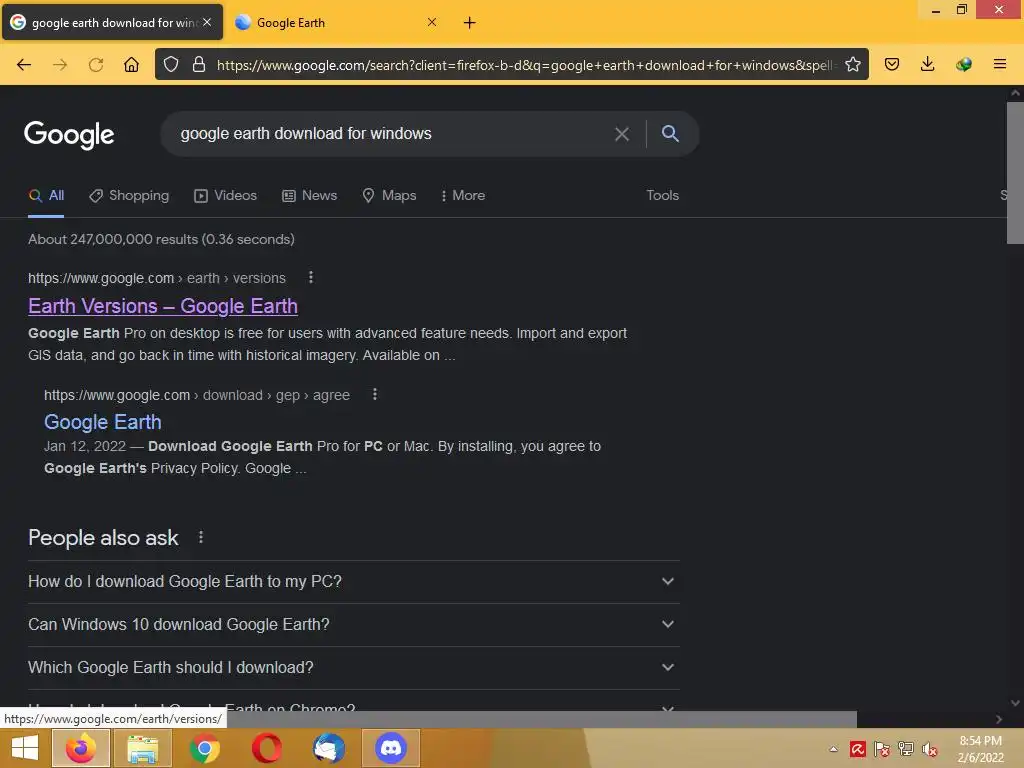Close the Google Earth tab

[x=432, y=22]
